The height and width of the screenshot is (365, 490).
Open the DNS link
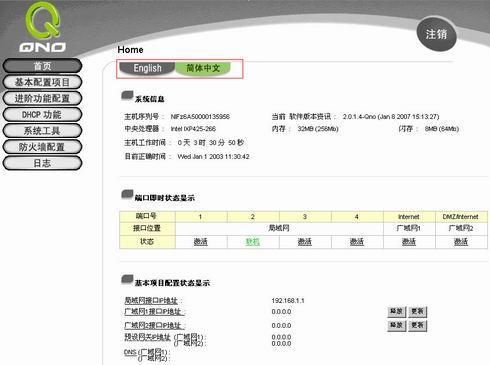[130, 352]
